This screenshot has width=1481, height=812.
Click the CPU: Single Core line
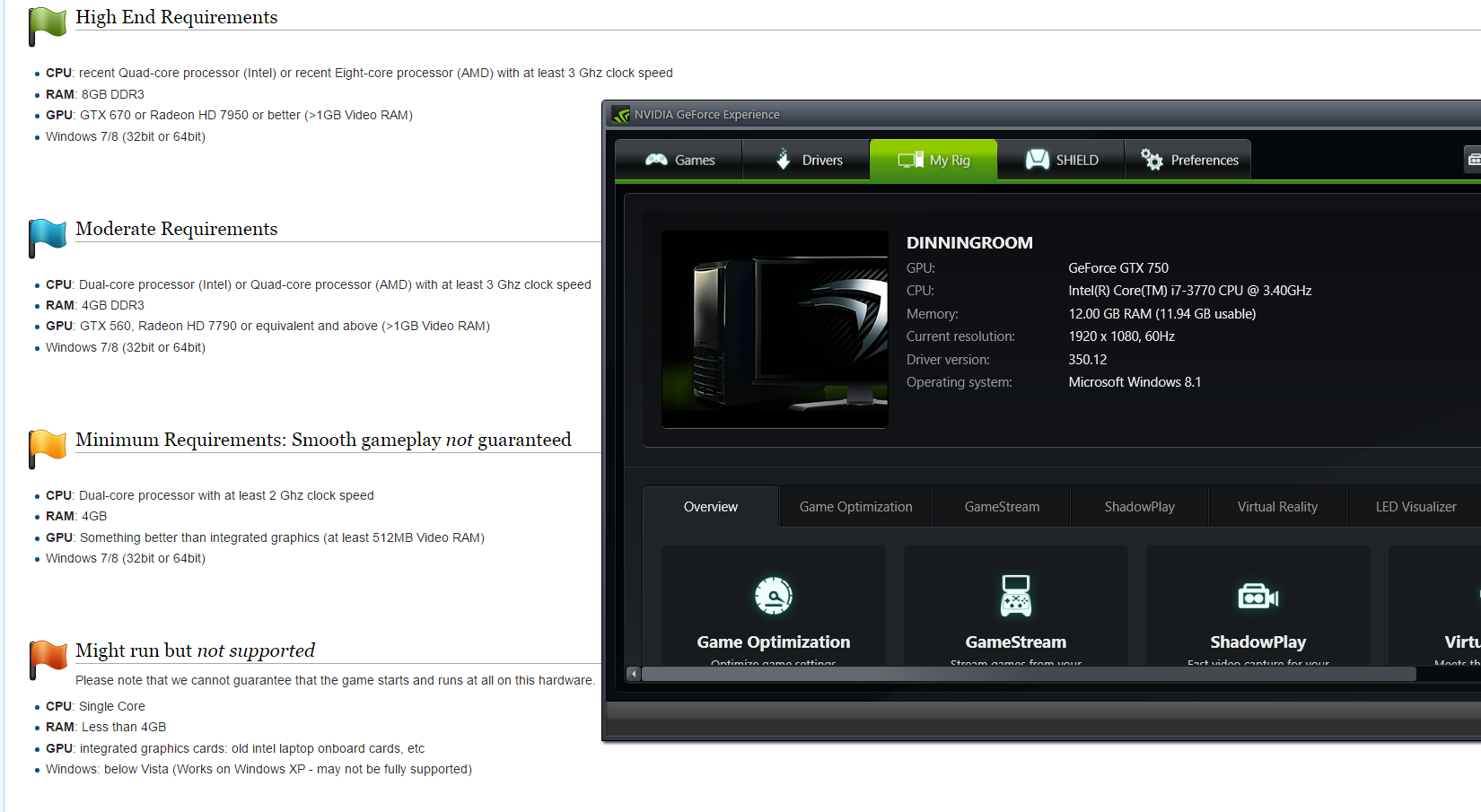(96, 706)
